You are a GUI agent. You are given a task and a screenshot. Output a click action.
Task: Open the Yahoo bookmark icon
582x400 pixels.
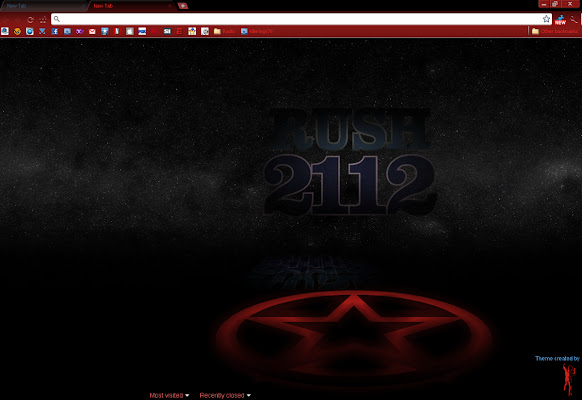click(x=79, y=31)
